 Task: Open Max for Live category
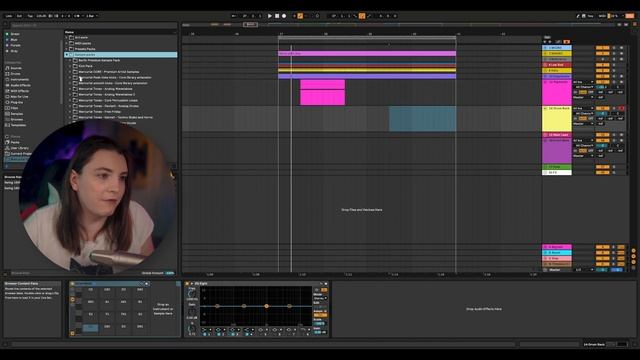pos(19,97)
